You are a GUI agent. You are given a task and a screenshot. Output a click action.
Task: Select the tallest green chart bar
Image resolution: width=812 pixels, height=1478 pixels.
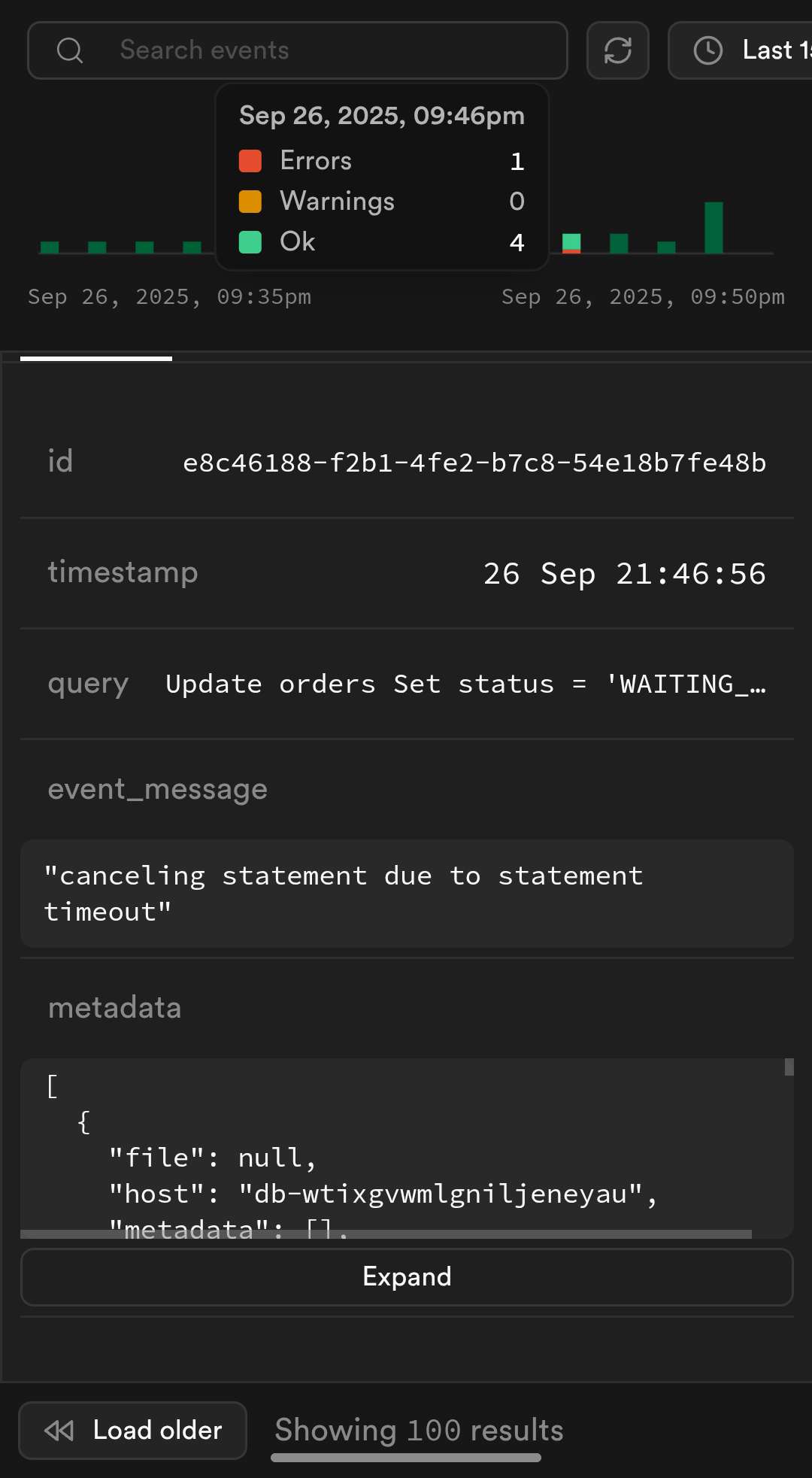pos(714,227)
